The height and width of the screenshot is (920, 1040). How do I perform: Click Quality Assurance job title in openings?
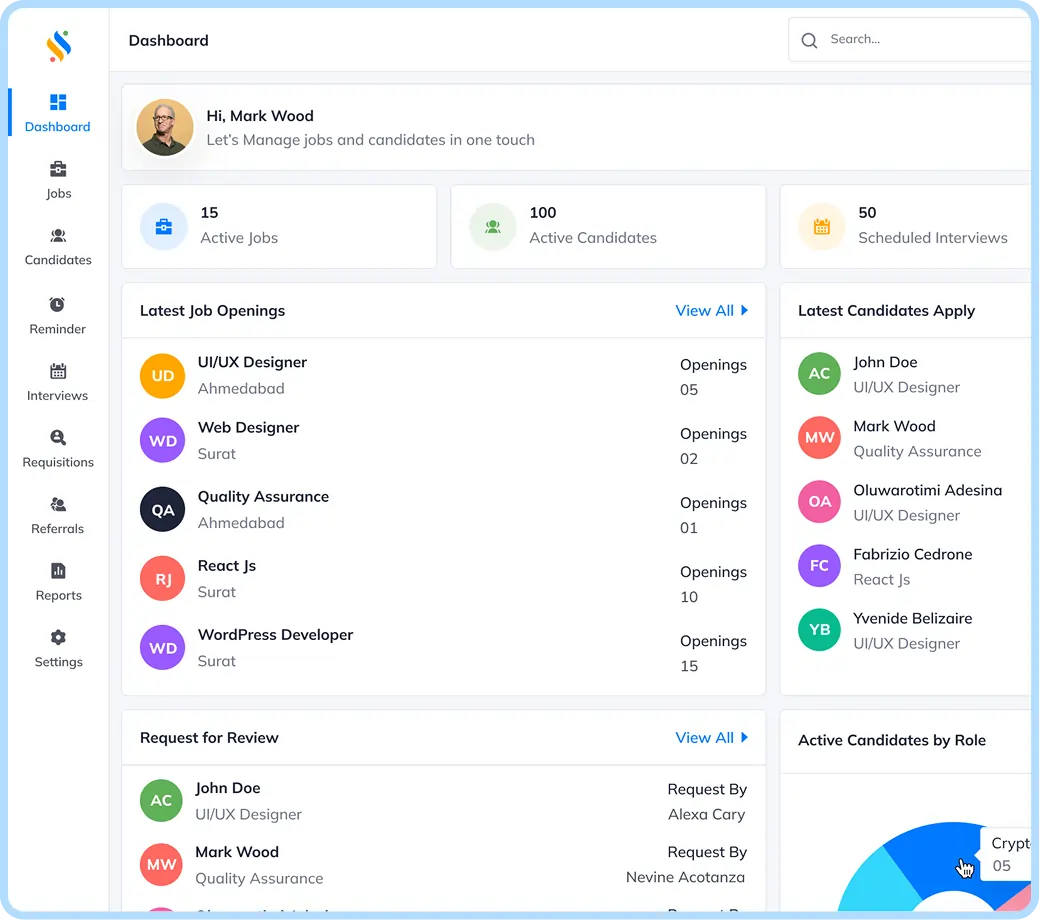tap(263, 497)
